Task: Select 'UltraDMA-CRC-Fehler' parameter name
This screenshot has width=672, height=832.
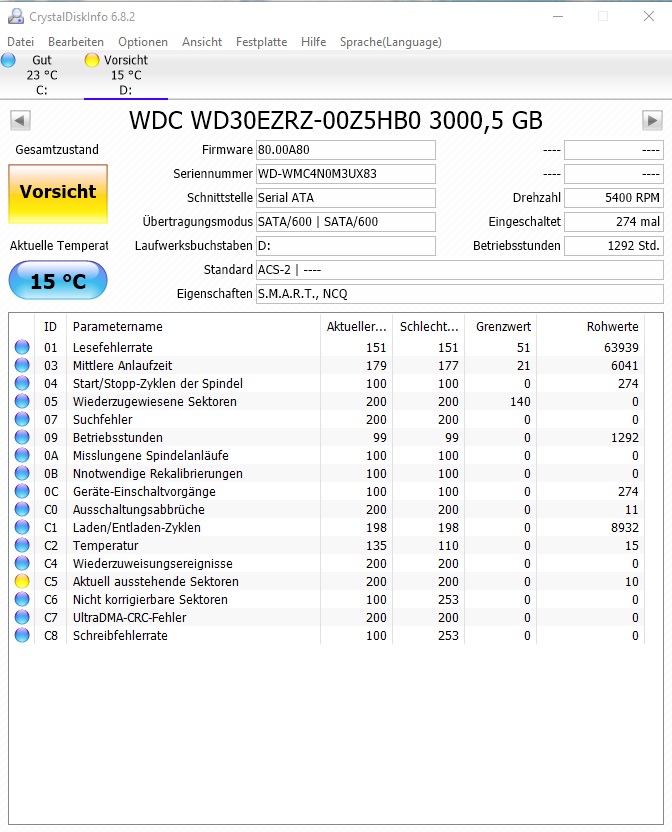Action: 130,618
